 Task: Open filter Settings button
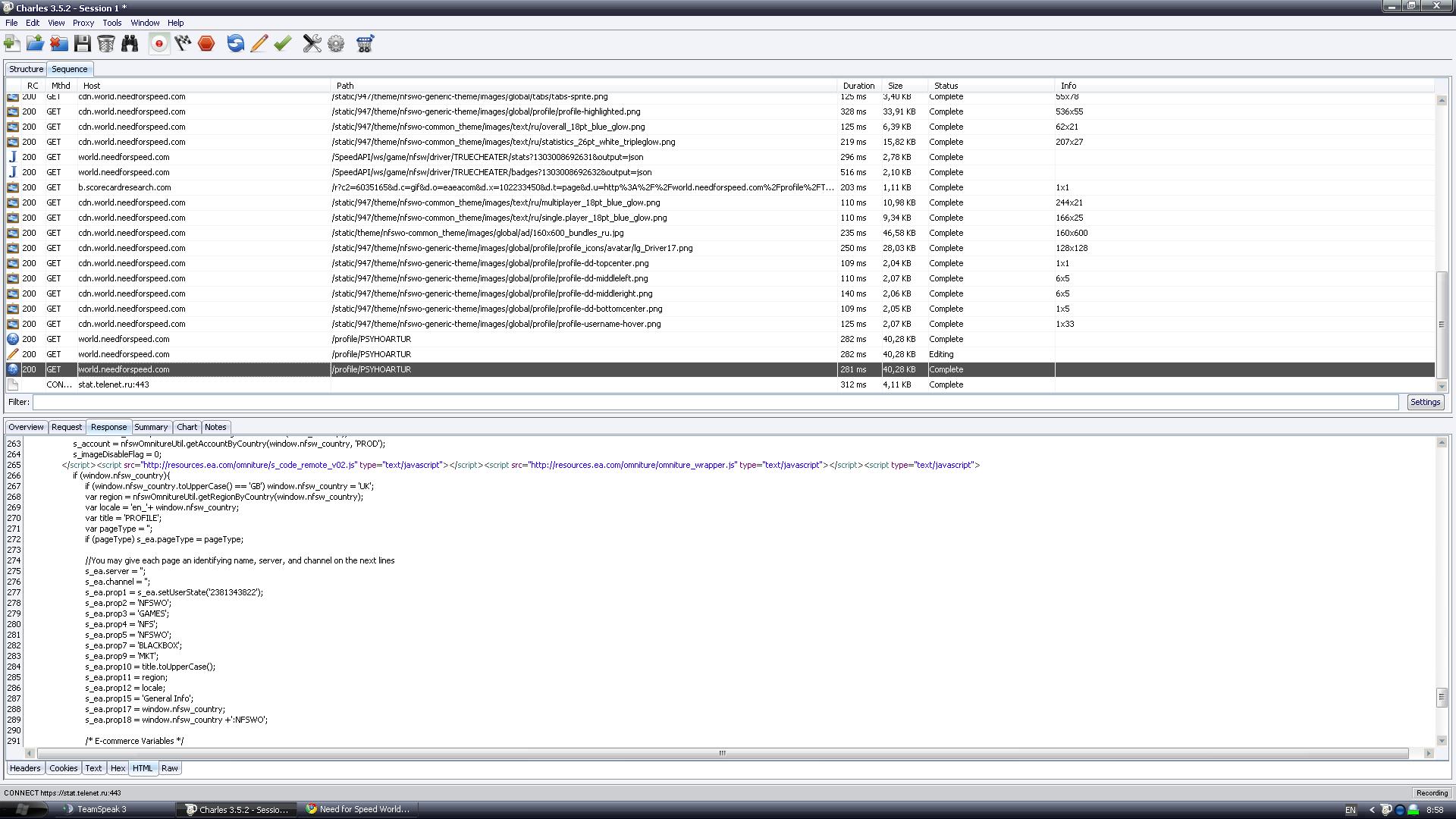[1425, 403]
